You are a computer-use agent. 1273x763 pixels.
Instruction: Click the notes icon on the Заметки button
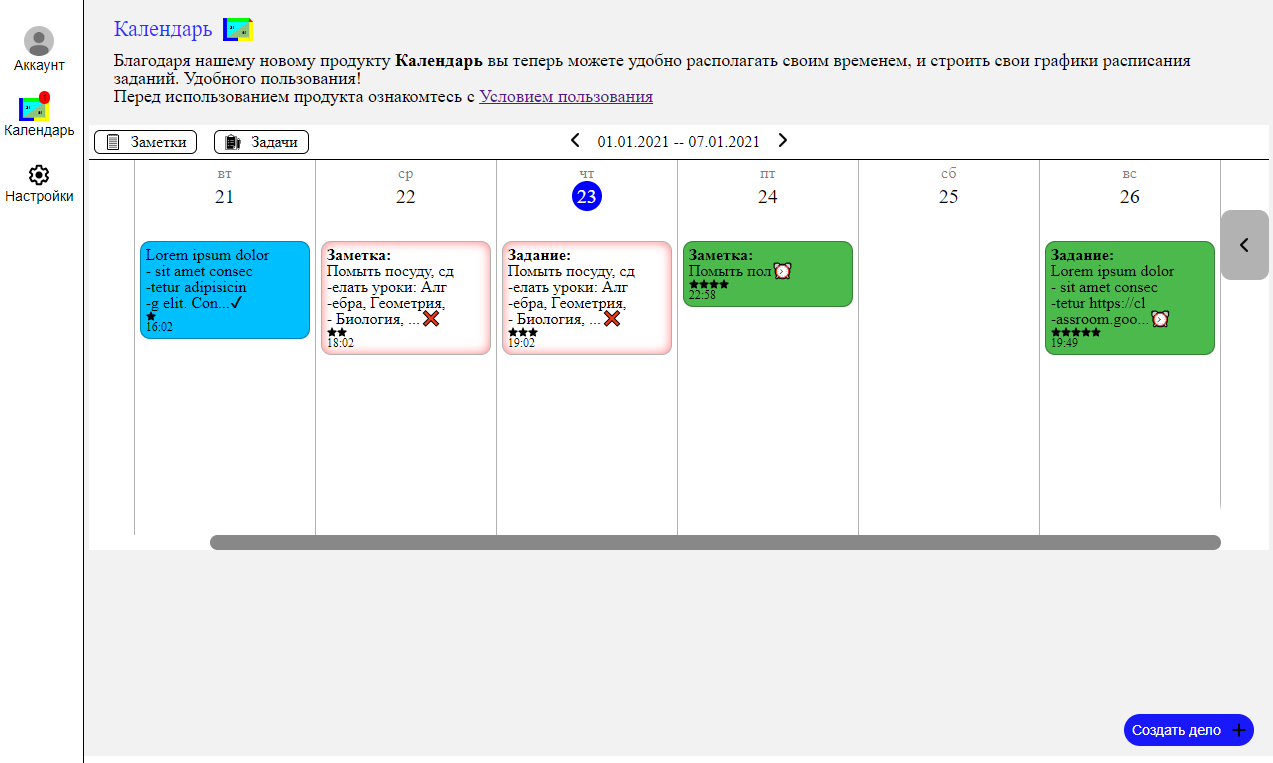pyautogui.click(x=113, y=142)
